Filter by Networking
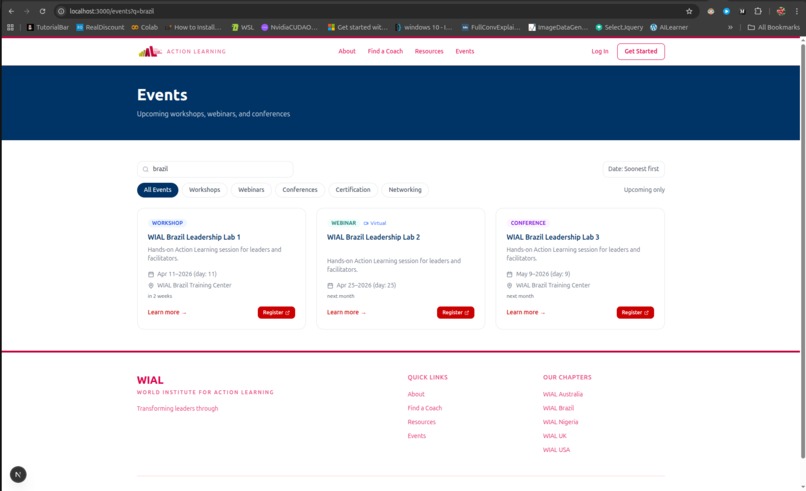This screenshot has width=806, height=491. click(x=405, y=190)
